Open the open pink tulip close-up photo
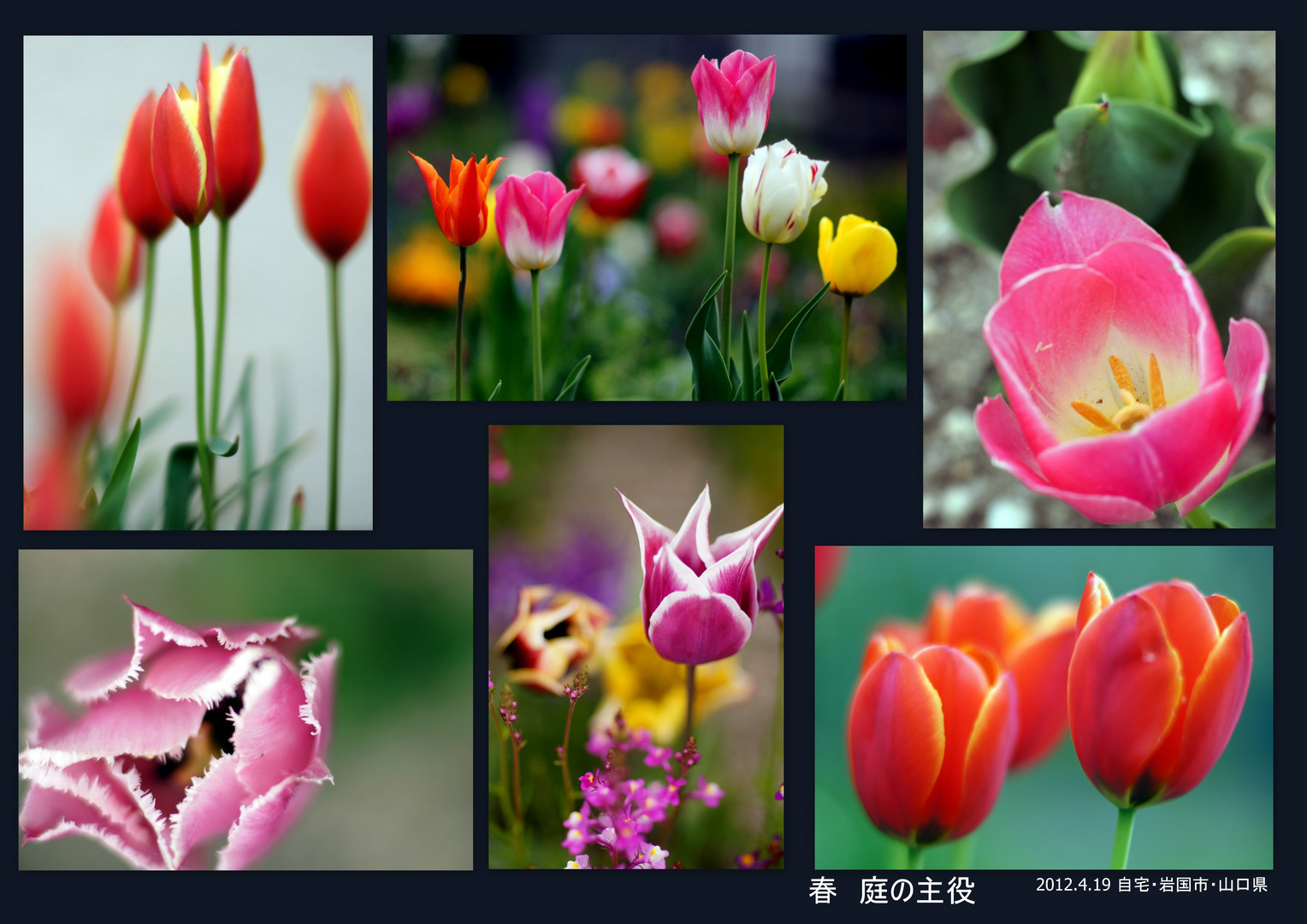Image resolution: width=1307 pixels, height=924 pixels. pos(1098,279)
